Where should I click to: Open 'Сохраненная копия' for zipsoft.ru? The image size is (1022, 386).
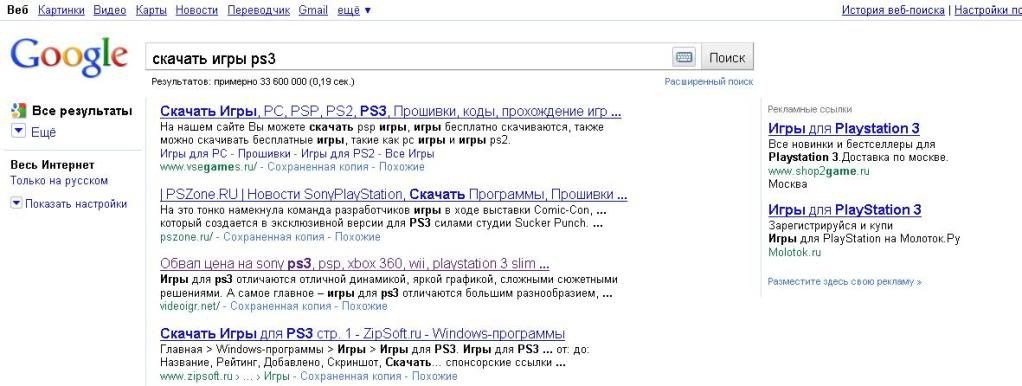[352, 376]
